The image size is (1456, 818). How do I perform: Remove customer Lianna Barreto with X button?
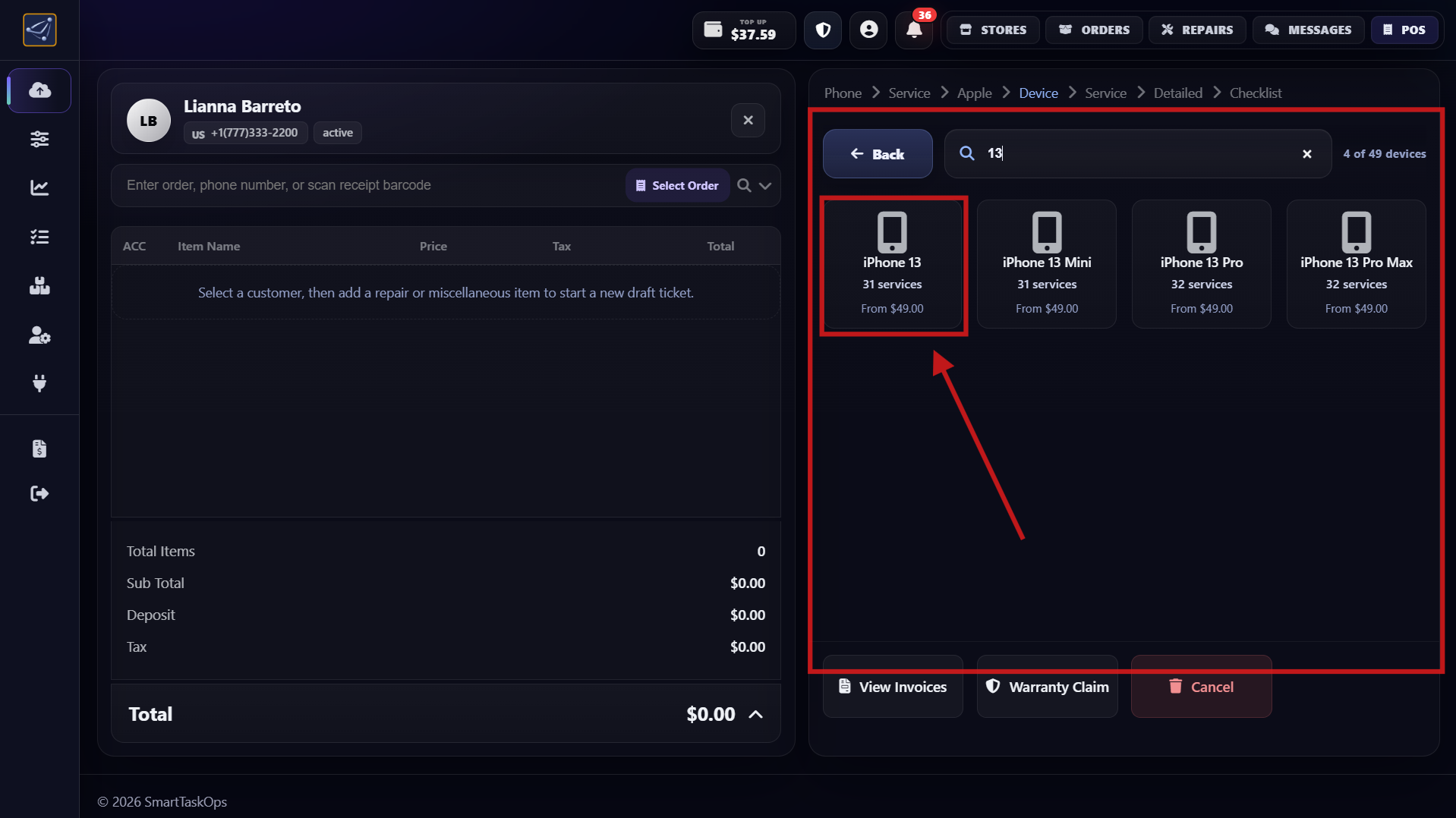pos(748,120)
